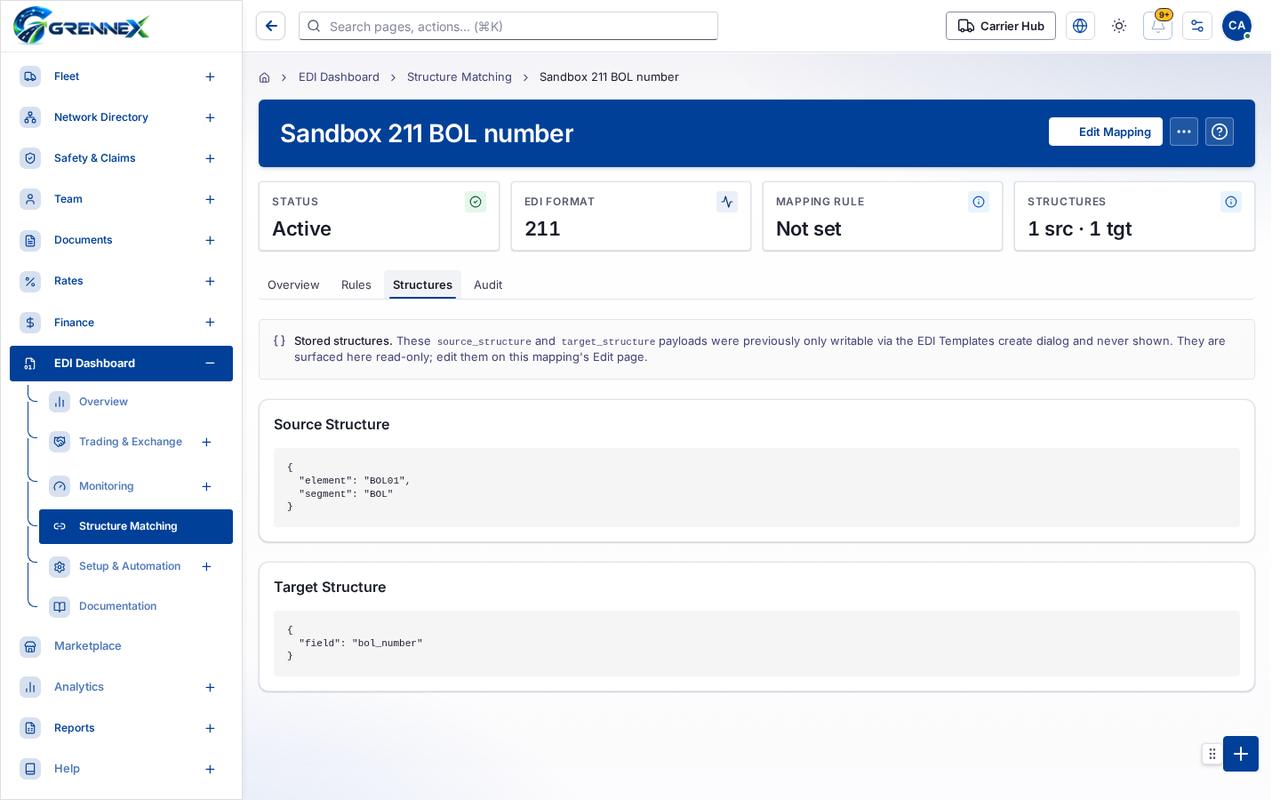Viewport: 1280px width, 800px height.
Task: Go to EDI Dashboard breadcrumb link
Action: (339, 77)
